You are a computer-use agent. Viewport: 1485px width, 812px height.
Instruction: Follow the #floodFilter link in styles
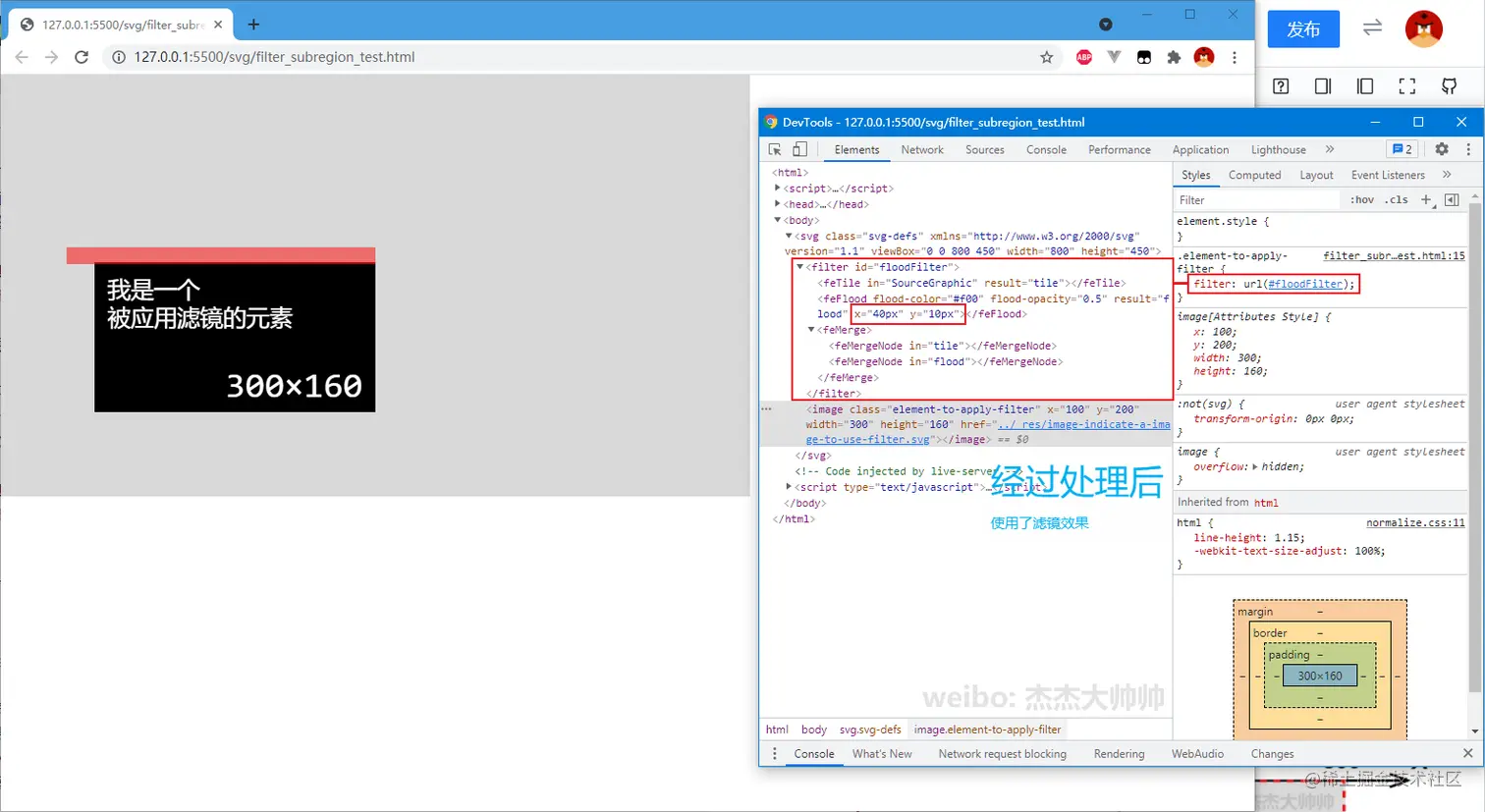click(1304, 284)
